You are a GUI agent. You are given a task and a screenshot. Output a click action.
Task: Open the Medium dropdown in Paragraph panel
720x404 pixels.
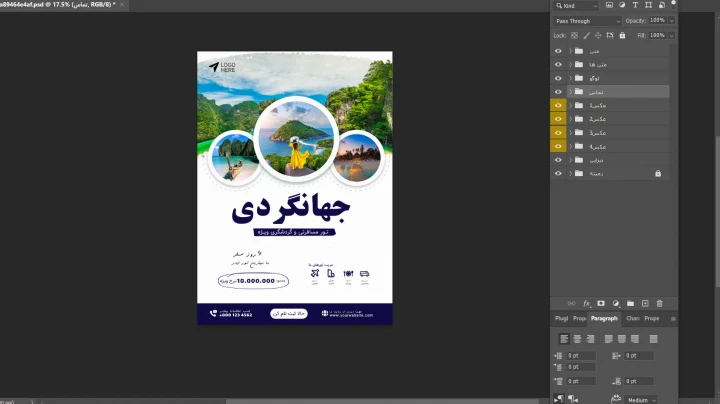(641, 400)
